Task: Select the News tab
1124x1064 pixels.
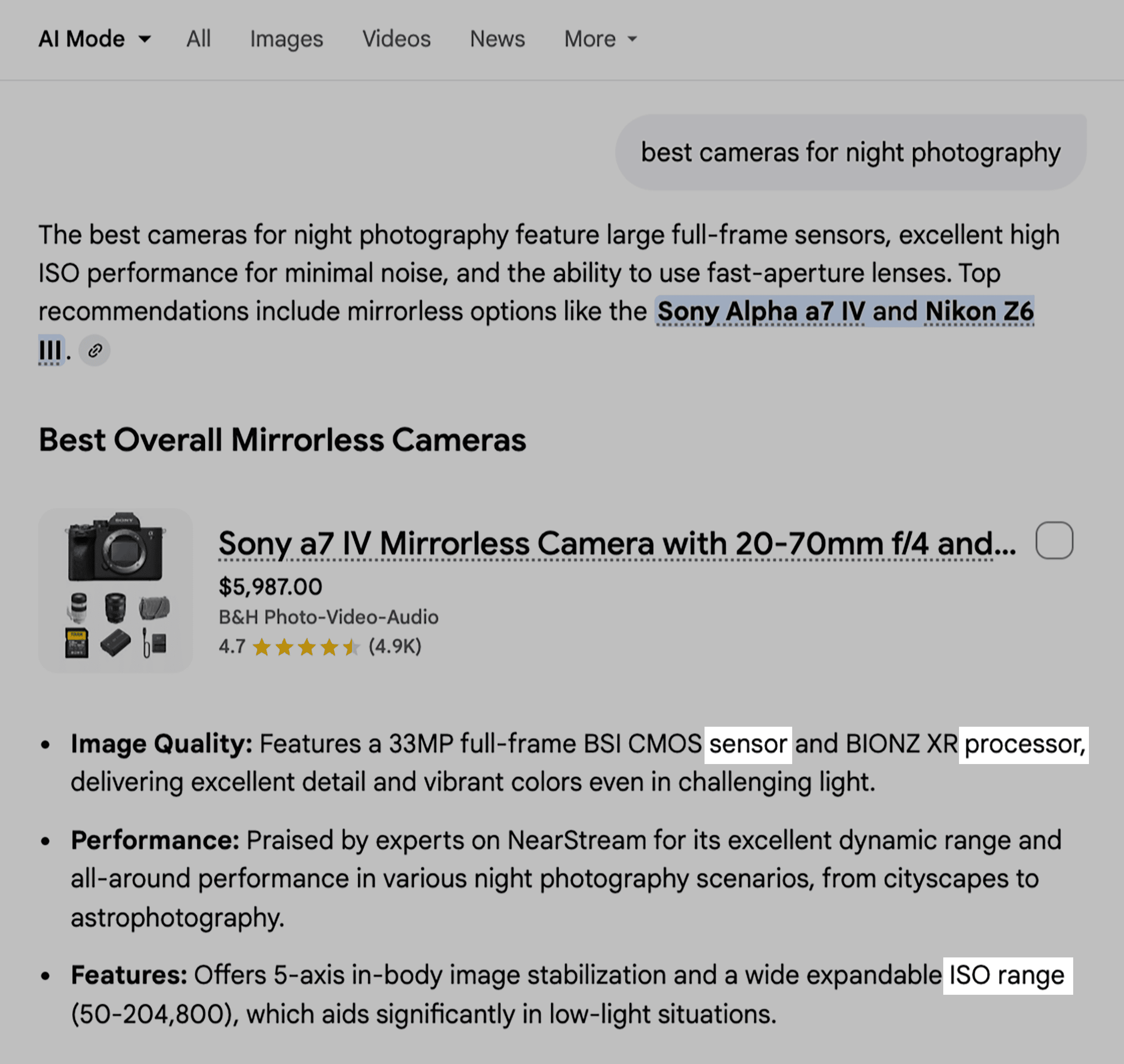Action: click(497, 39)
